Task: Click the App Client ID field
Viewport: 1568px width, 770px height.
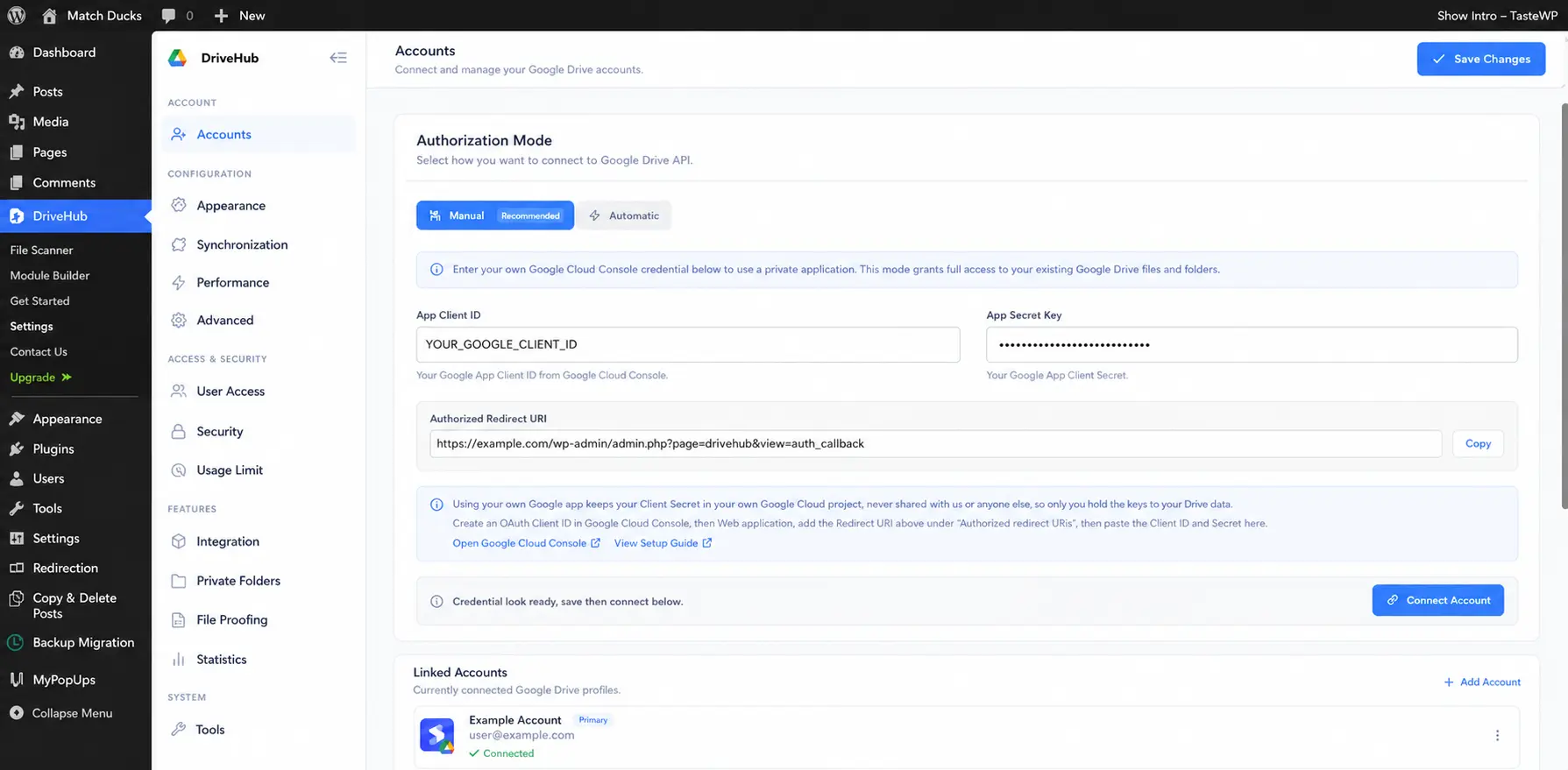Action: pyautogui.click(x=688, y=344)
